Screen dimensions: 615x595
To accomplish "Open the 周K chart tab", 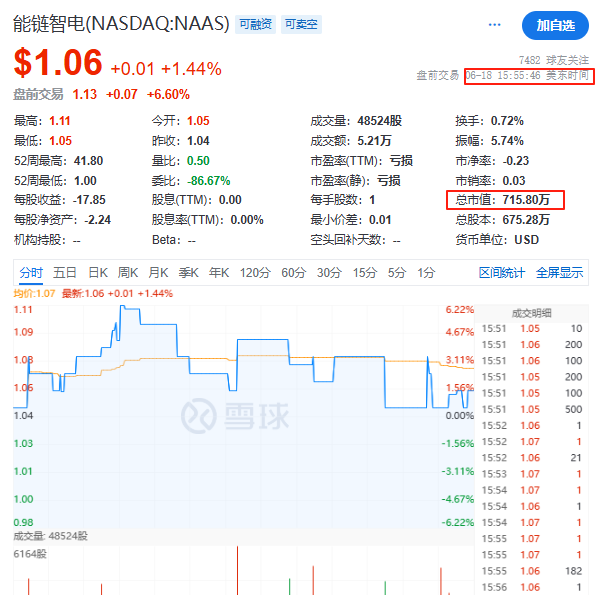I will pyautogui.click(x=128, y=272).
